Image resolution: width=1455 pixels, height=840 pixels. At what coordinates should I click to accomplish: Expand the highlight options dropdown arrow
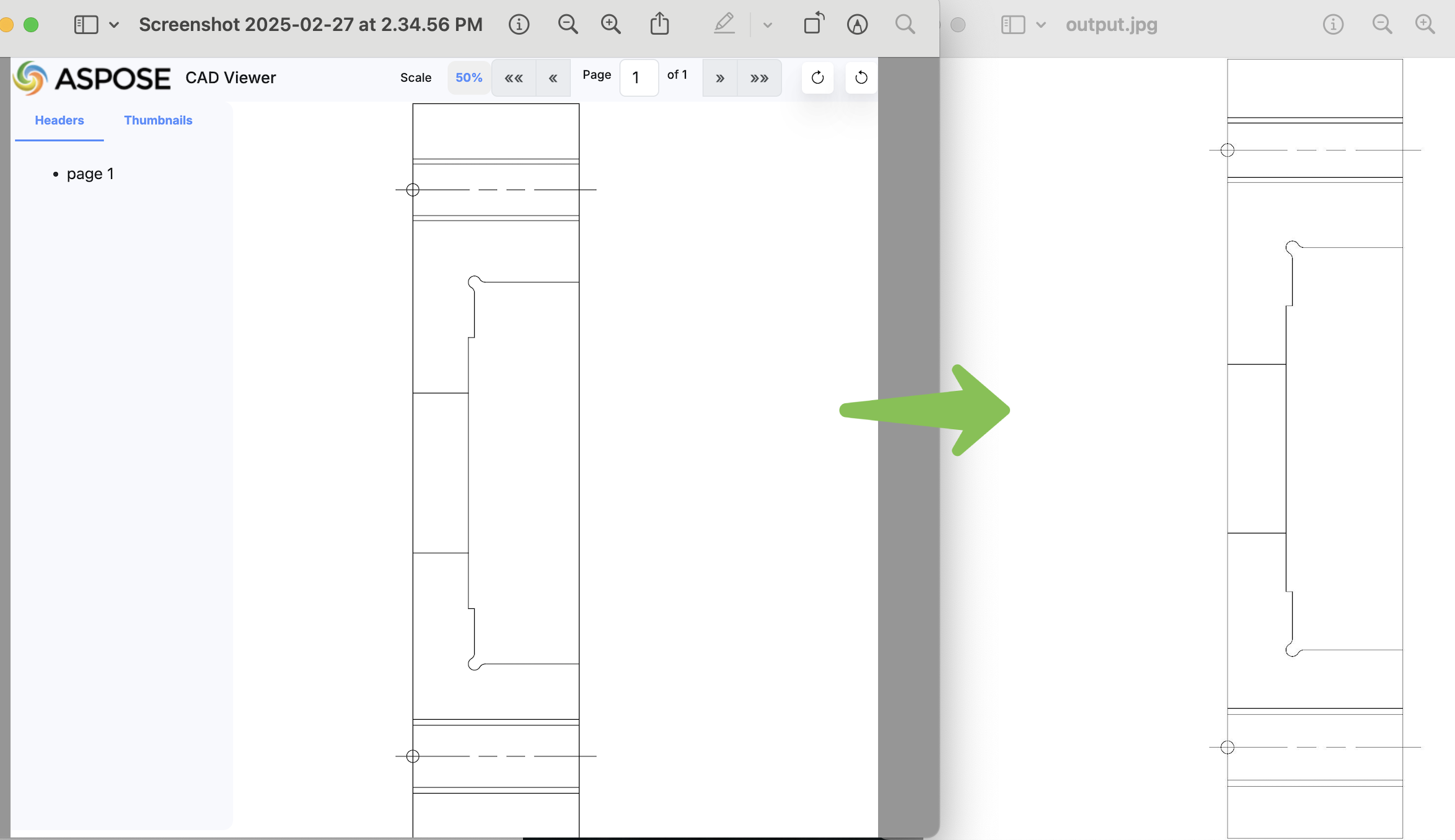(768, 25)
